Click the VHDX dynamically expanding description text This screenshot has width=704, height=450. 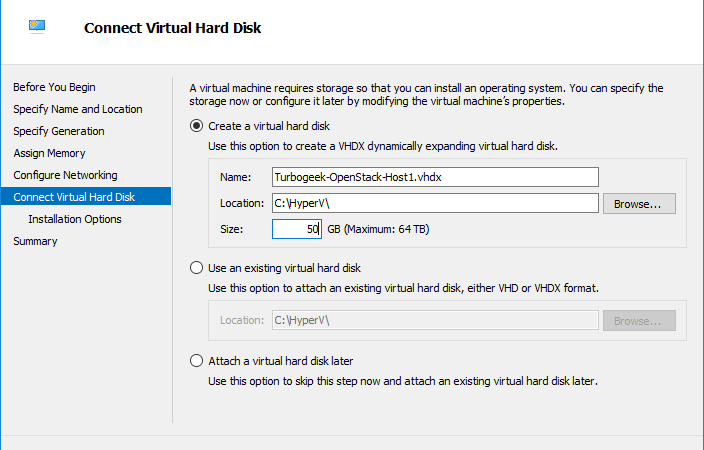point(383,146)
